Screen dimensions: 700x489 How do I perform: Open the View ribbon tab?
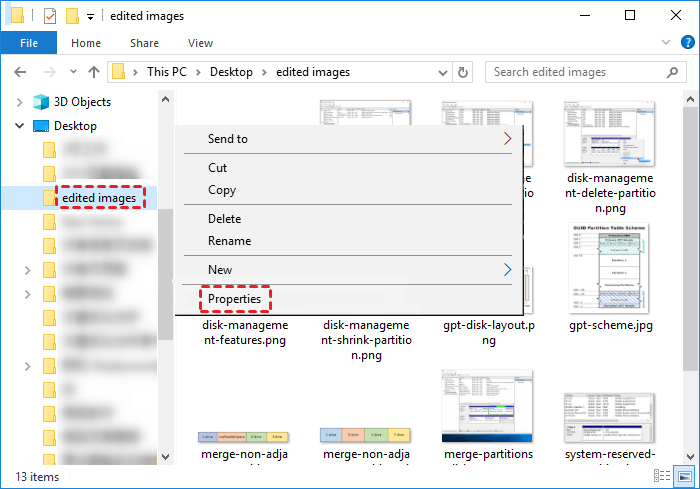pos(200,43)
